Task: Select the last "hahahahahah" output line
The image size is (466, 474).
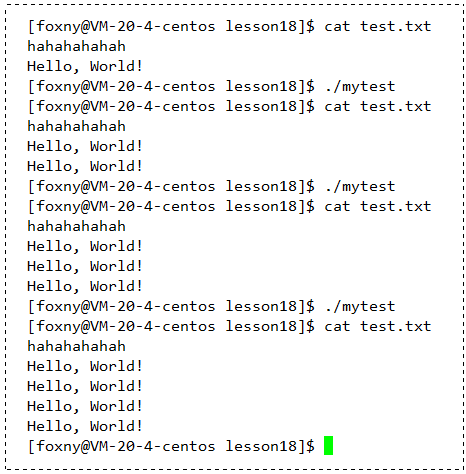Action: coord(76,346)
